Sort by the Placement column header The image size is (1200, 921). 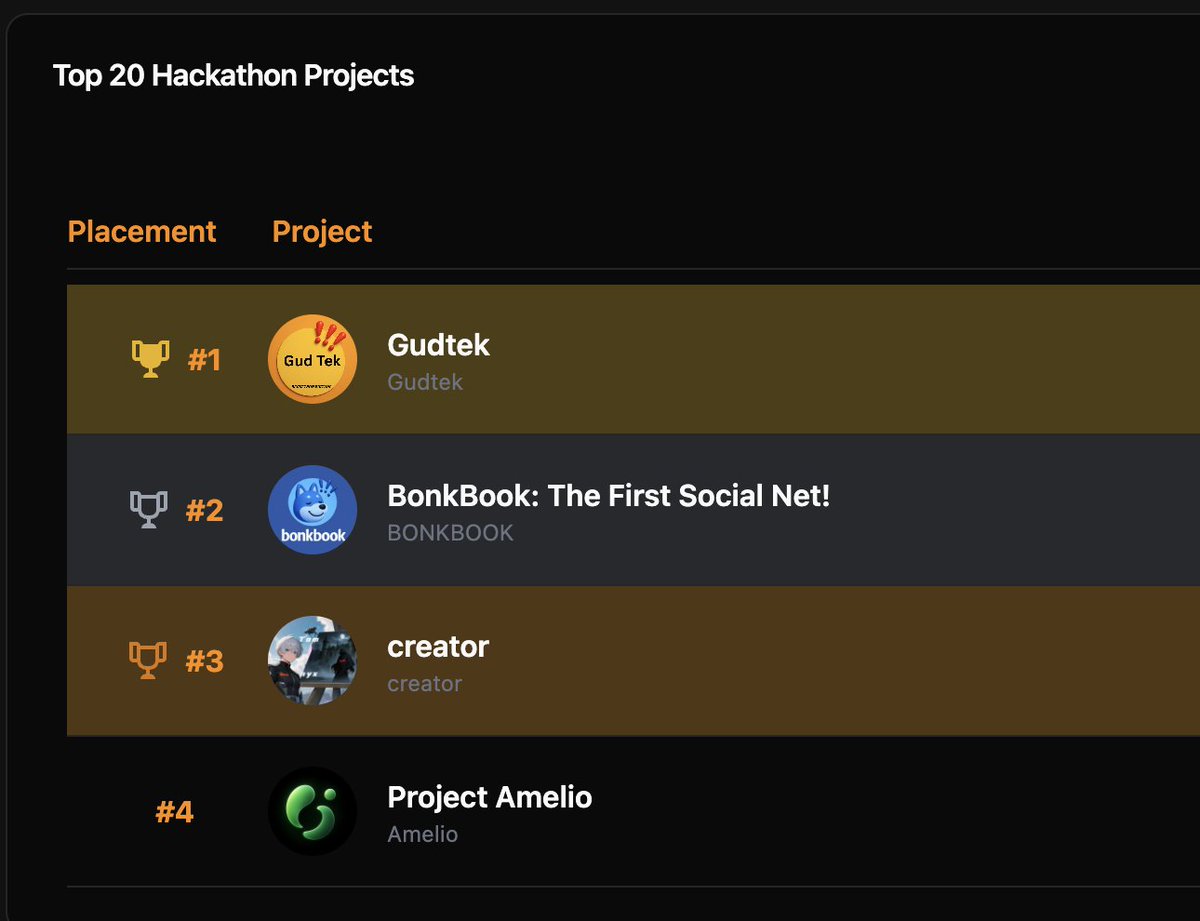click(x=142, y=232)
